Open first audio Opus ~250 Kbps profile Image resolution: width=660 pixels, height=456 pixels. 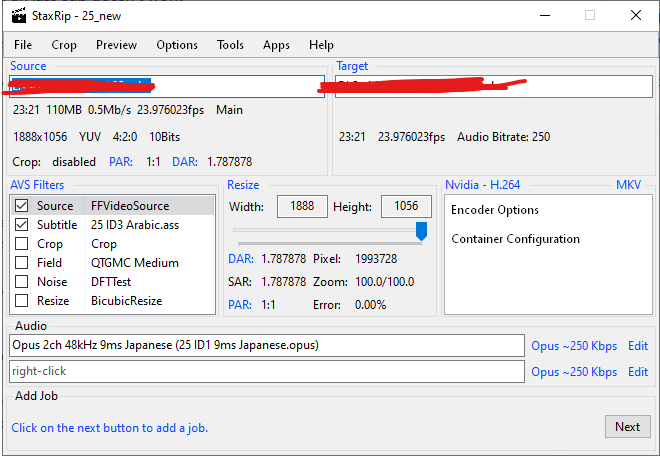coord(574,346)
